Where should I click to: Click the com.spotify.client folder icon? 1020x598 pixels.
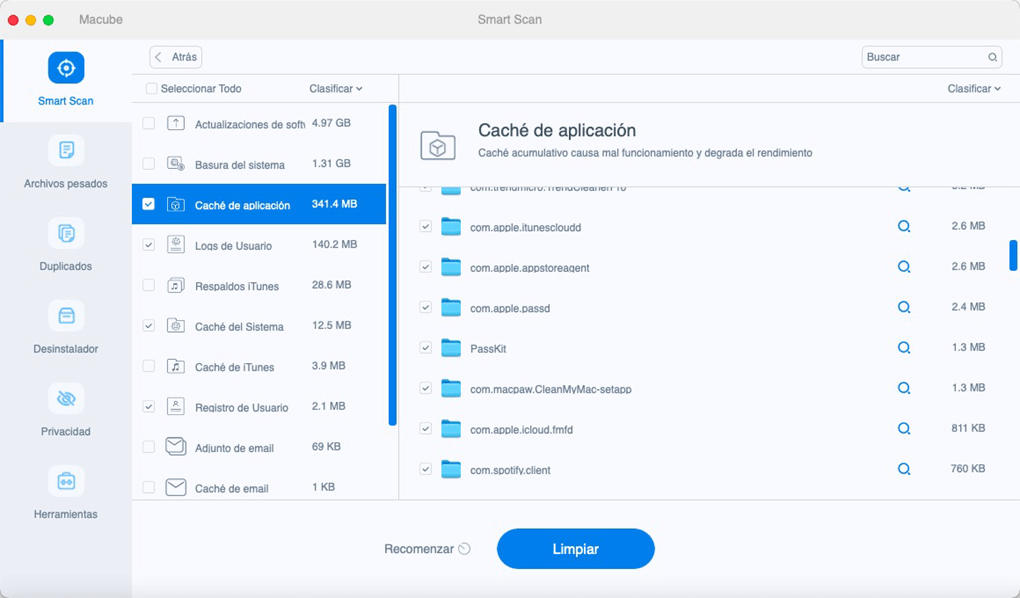pos(451,469)
